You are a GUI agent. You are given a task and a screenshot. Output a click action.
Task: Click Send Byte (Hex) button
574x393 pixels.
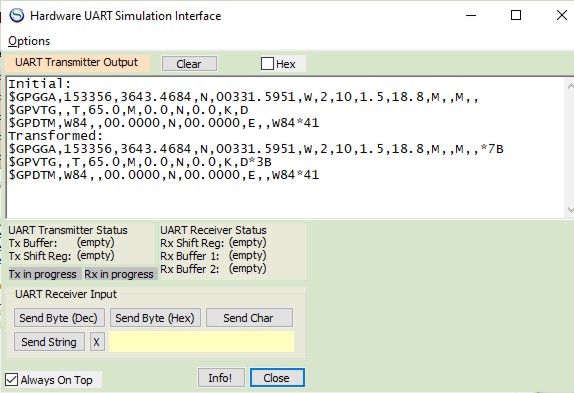155,318
